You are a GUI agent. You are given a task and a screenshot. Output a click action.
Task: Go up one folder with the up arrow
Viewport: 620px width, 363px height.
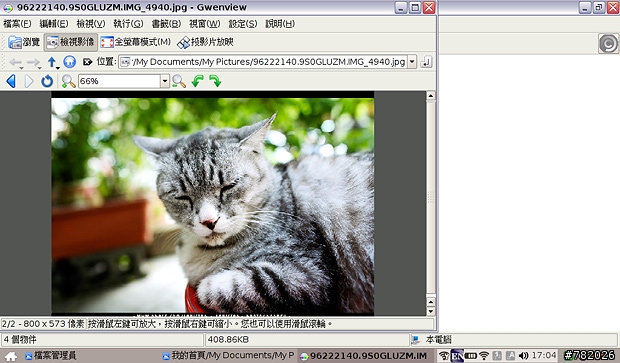tap(52, 62)
